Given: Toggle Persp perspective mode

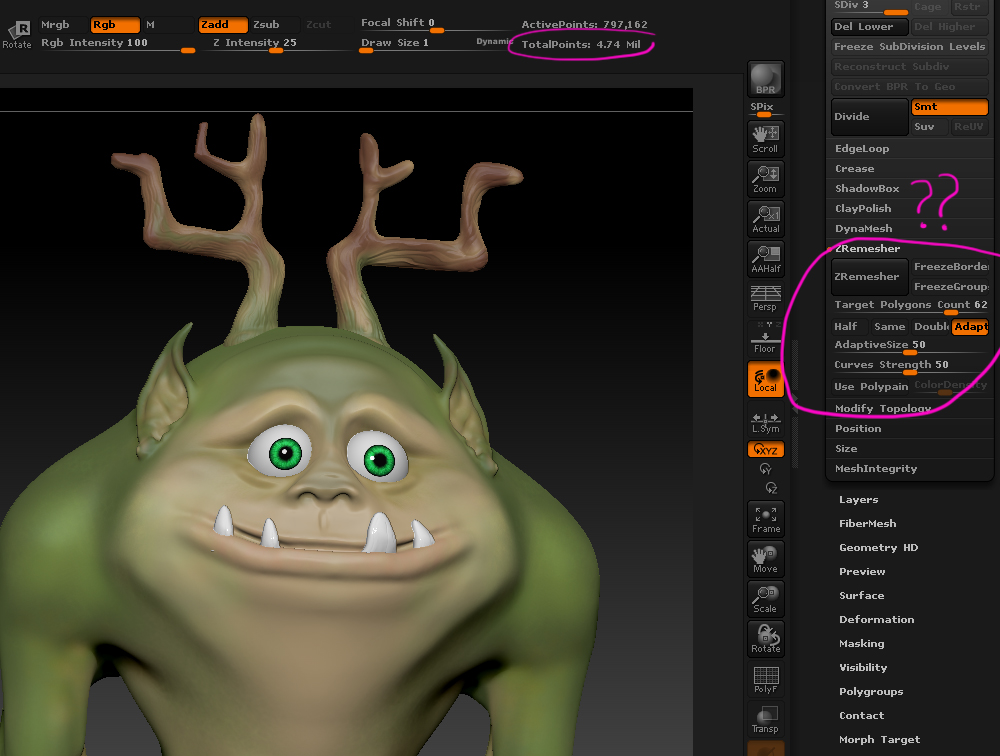Looking at the screenshot, I should [x=765, y=300].
